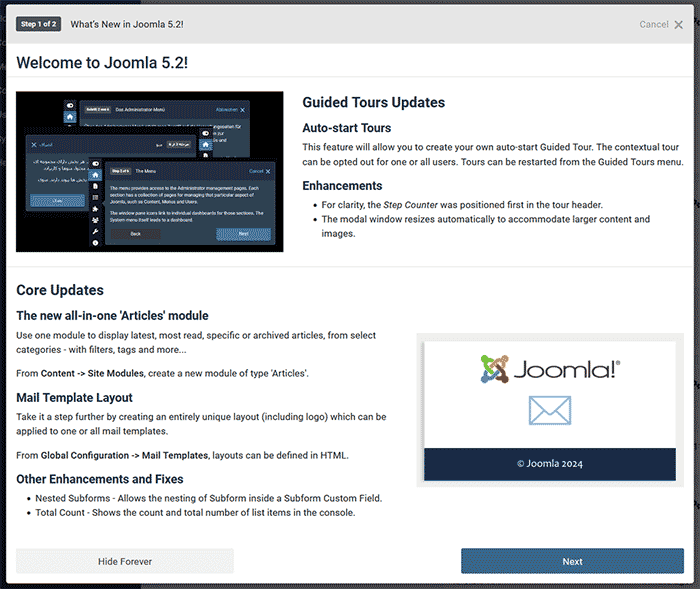Image resolution: width=700 pixels, height=589 pixels.
Task: Click the Hide Forever button
Action: [x=125, y=561]
